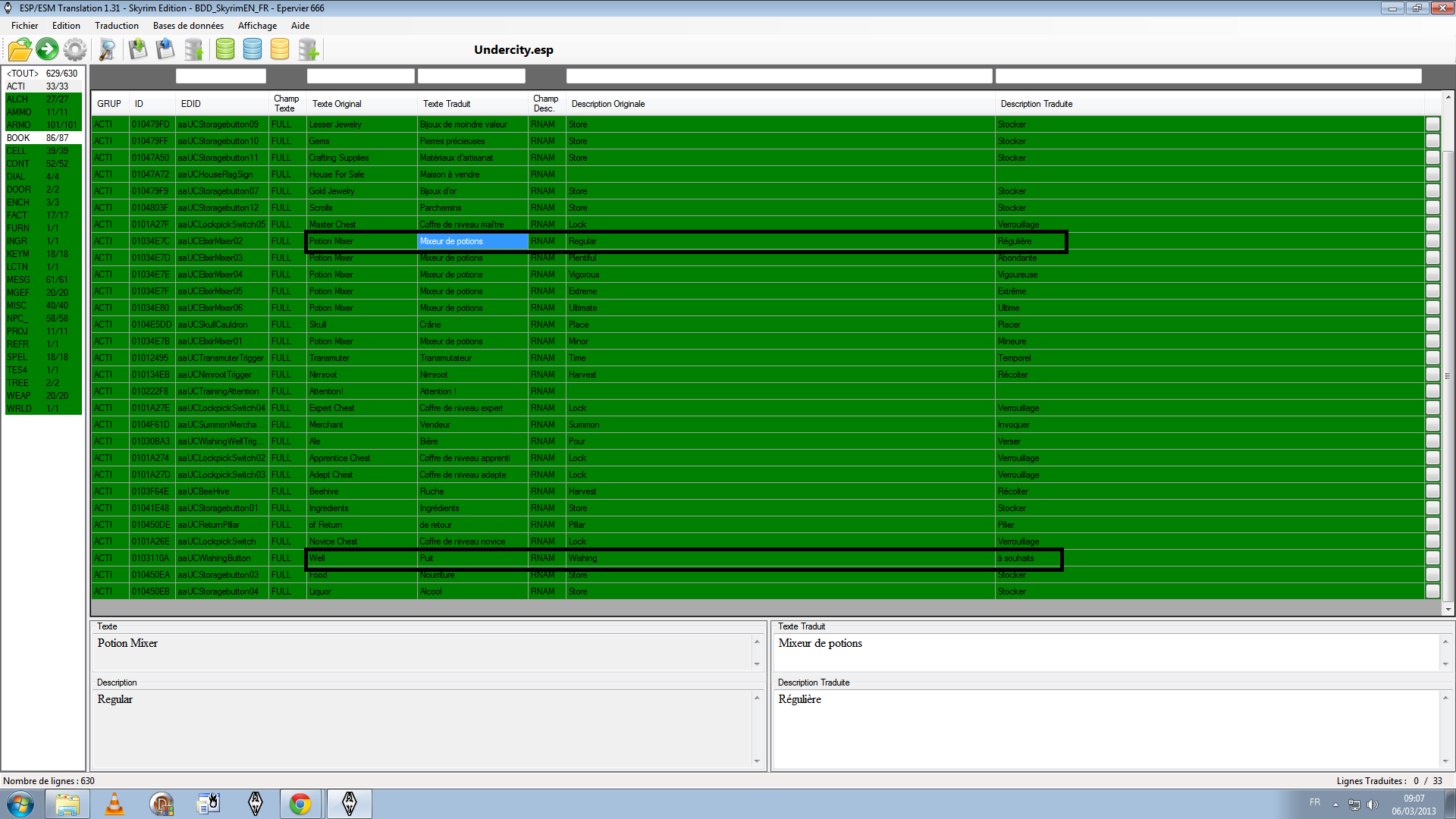Click the Show desktop strip

pyautogui.click(x=1450, y=804)
